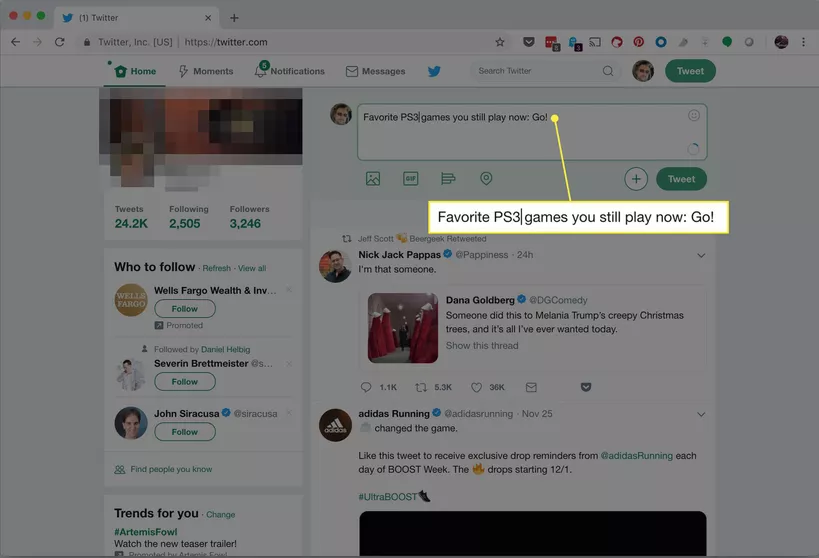View all follow suggestions
This screenshot has height=558, width=819.
pos(252,268)
